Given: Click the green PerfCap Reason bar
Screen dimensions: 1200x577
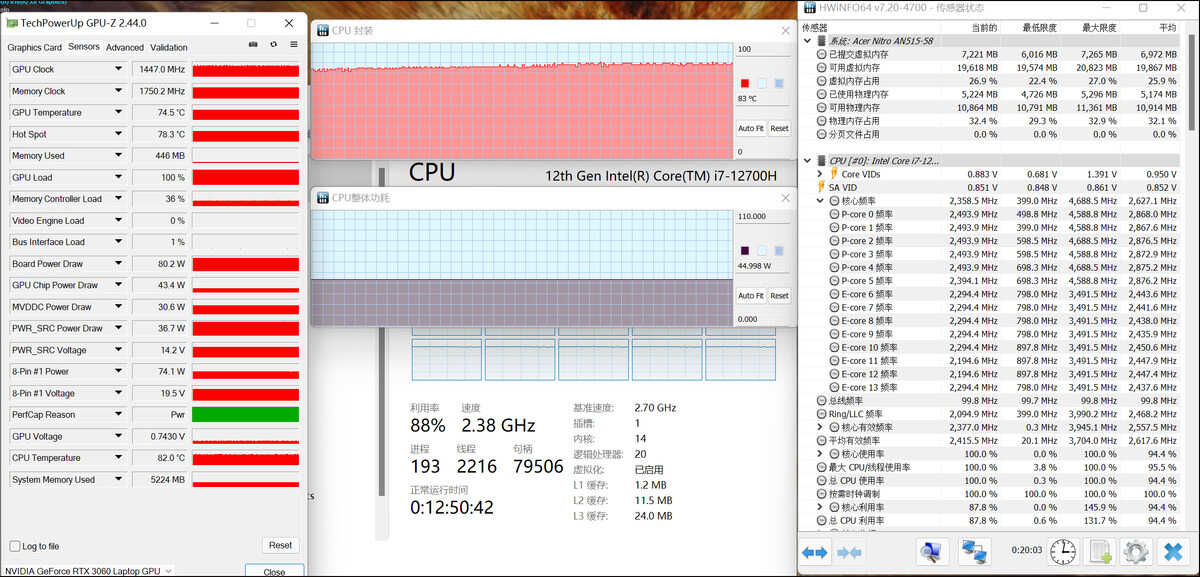Looking at the screenshot, I should (245, 415).
